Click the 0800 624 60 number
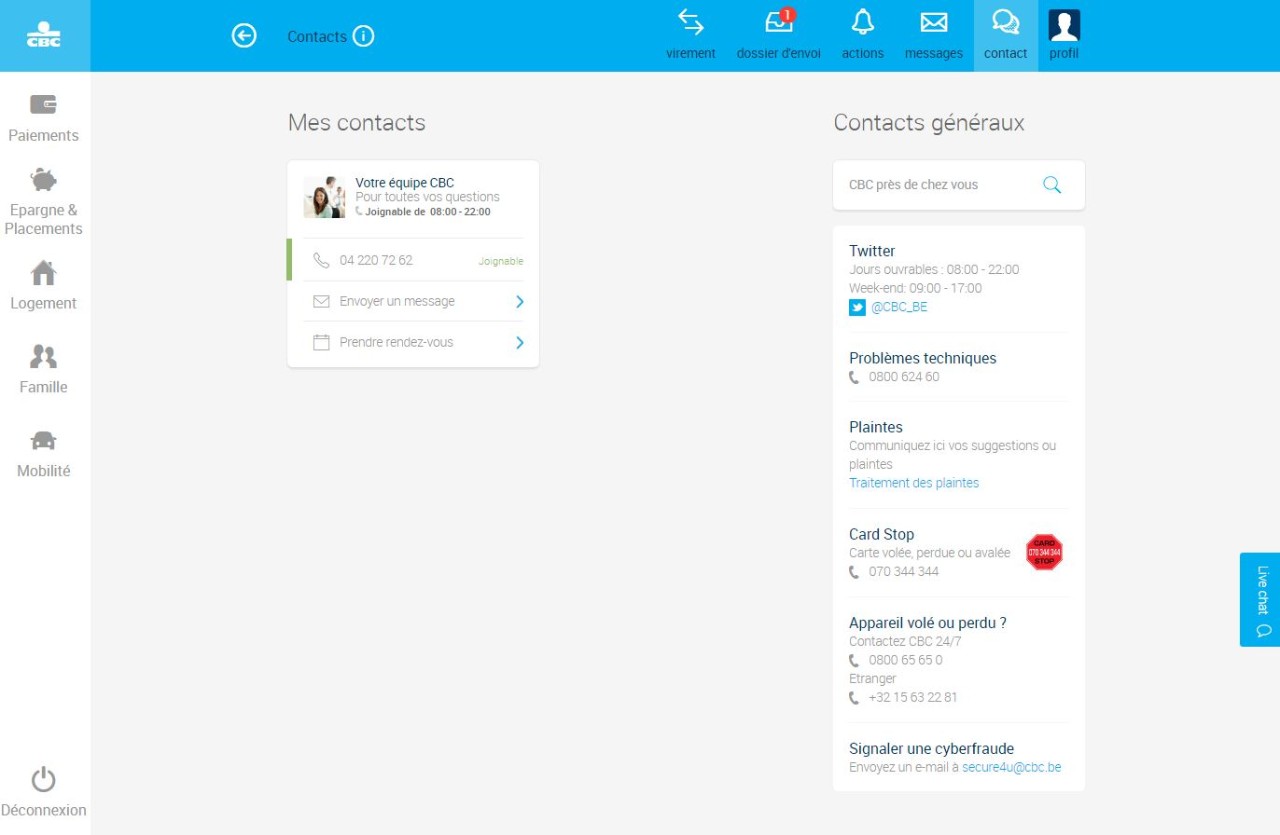Screen dimensions: 1280x835 pos(904,377)
